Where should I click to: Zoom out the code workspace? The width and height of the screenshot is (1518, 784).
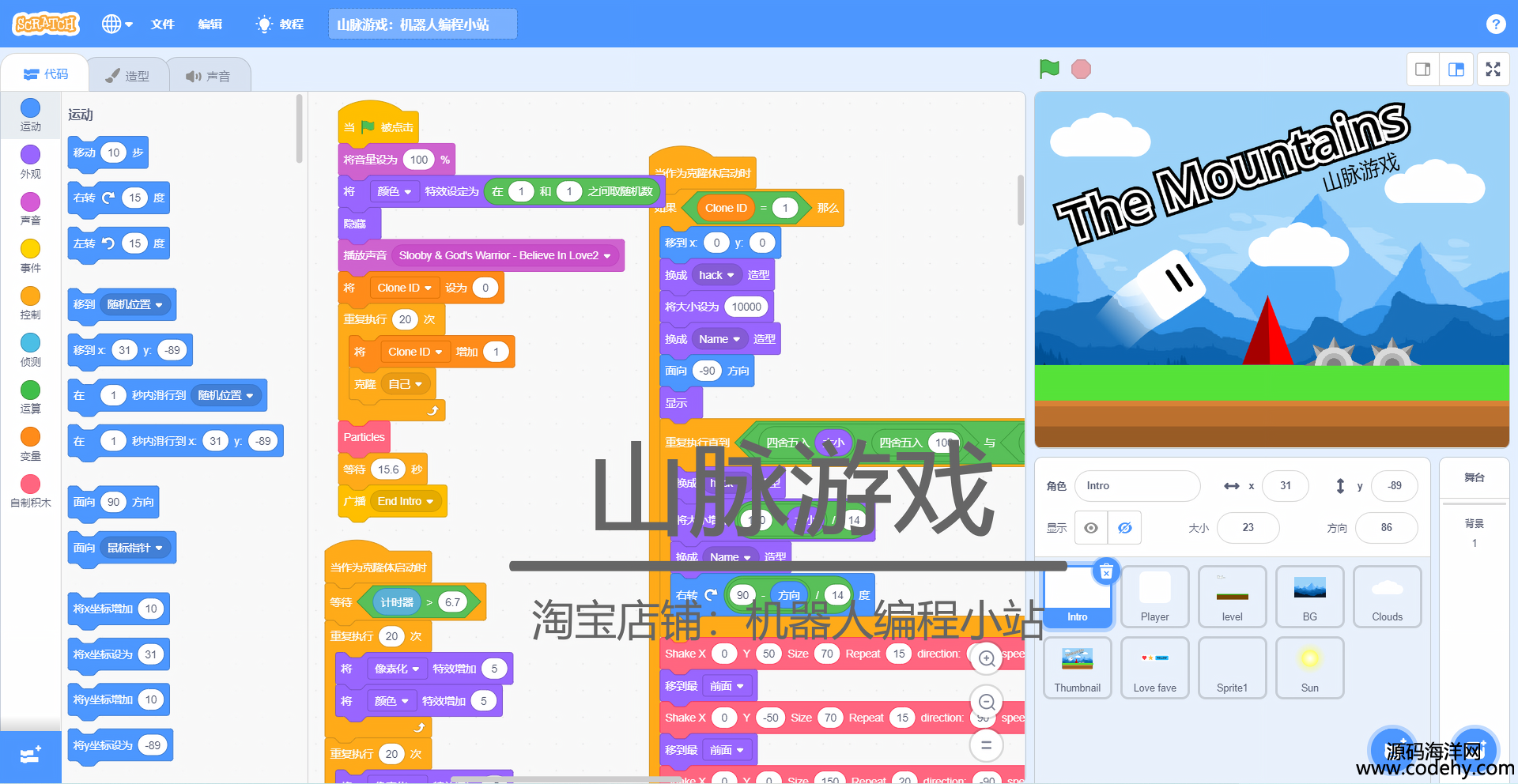[x=986, y=702]
